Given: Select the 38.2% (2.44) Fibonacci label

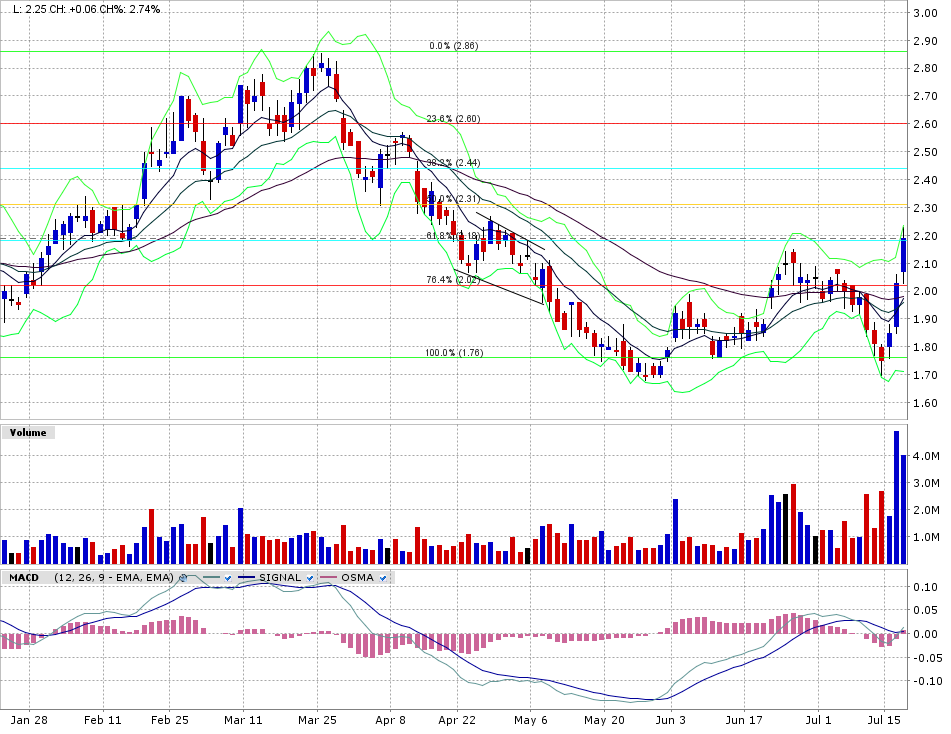Looking at the screenshot, I should click(x=453, y=162).
